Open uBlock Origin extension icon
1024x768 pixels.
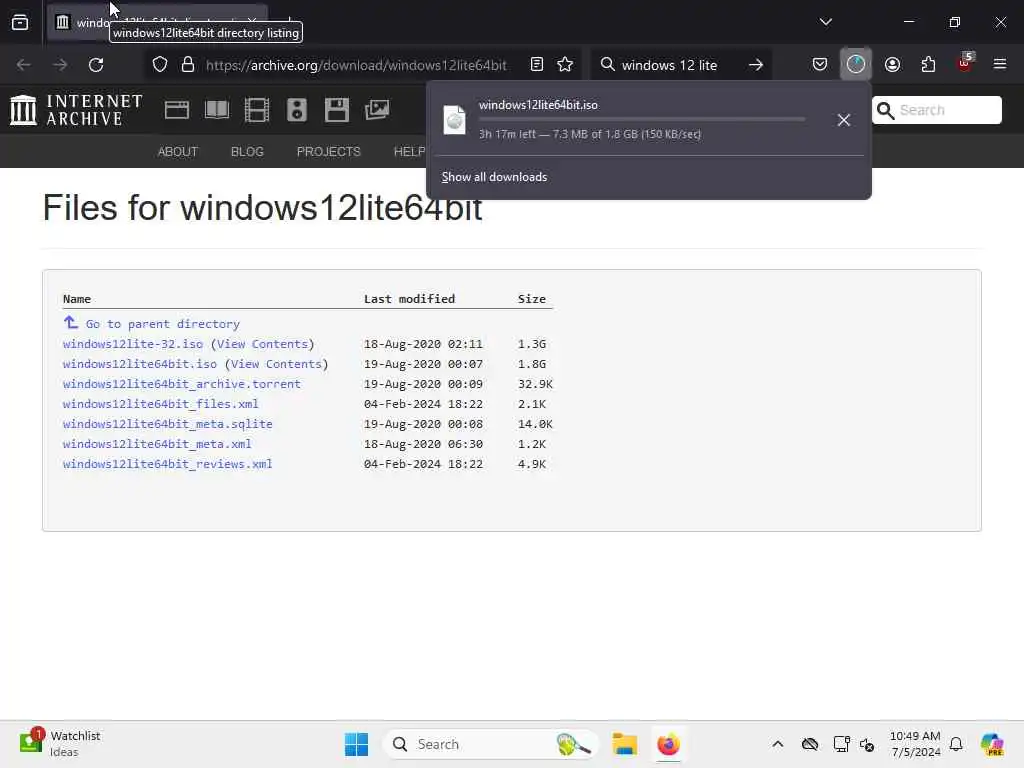pyautogui.click(x=965, y=63)
